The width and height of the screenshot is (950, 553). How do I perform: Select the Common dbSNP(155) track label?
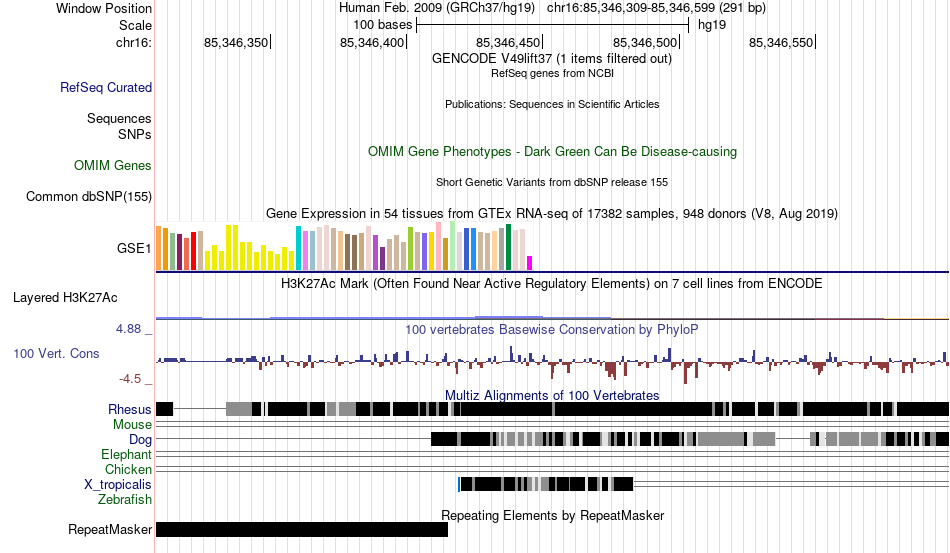click(89, 196)
